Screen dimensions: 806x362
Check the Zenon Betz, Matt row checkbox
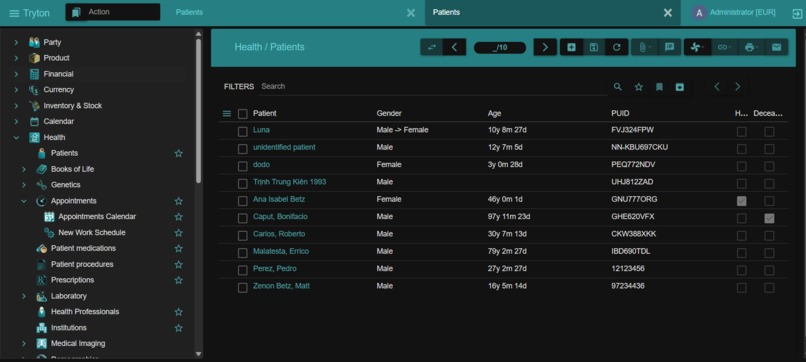(x=243, y=287)
